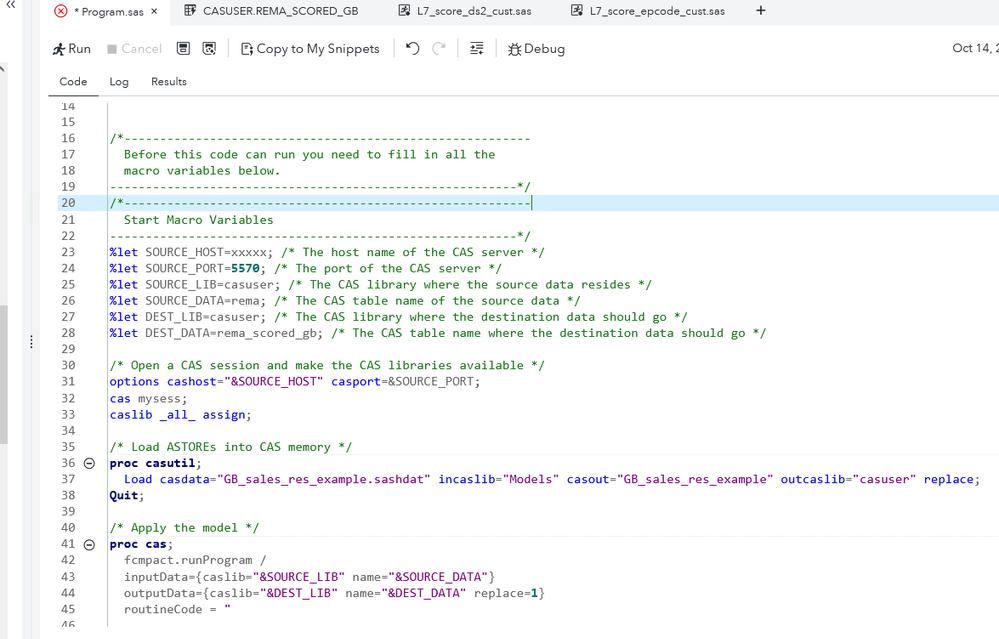Close the Program.sas tab
Viewport: 999px width, 639px height.
point(154,11)
